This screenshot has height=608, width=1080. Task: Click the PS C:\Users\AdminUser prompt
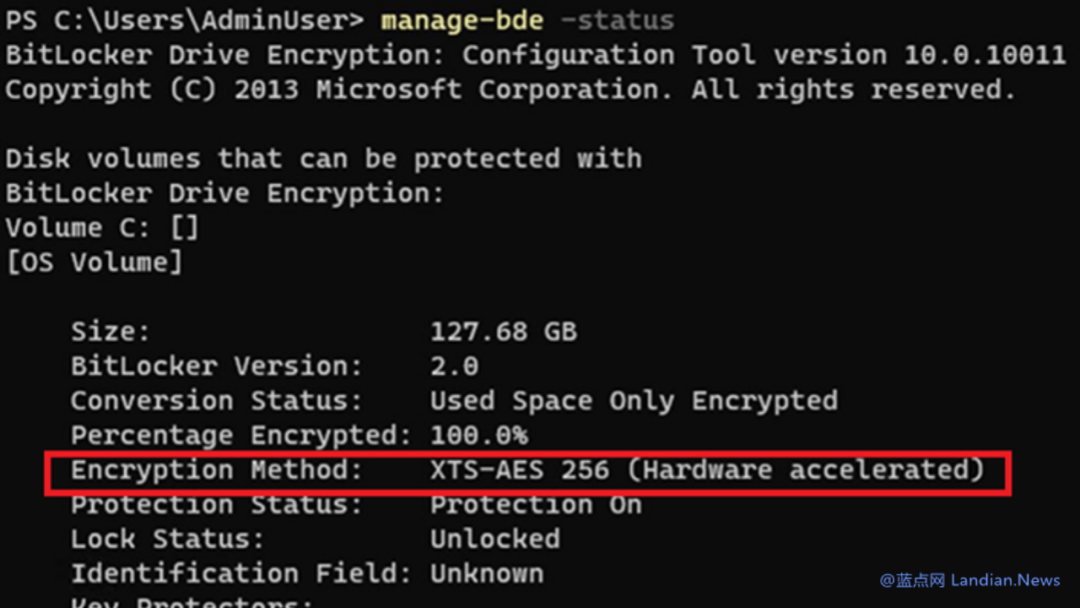(183, 20)
